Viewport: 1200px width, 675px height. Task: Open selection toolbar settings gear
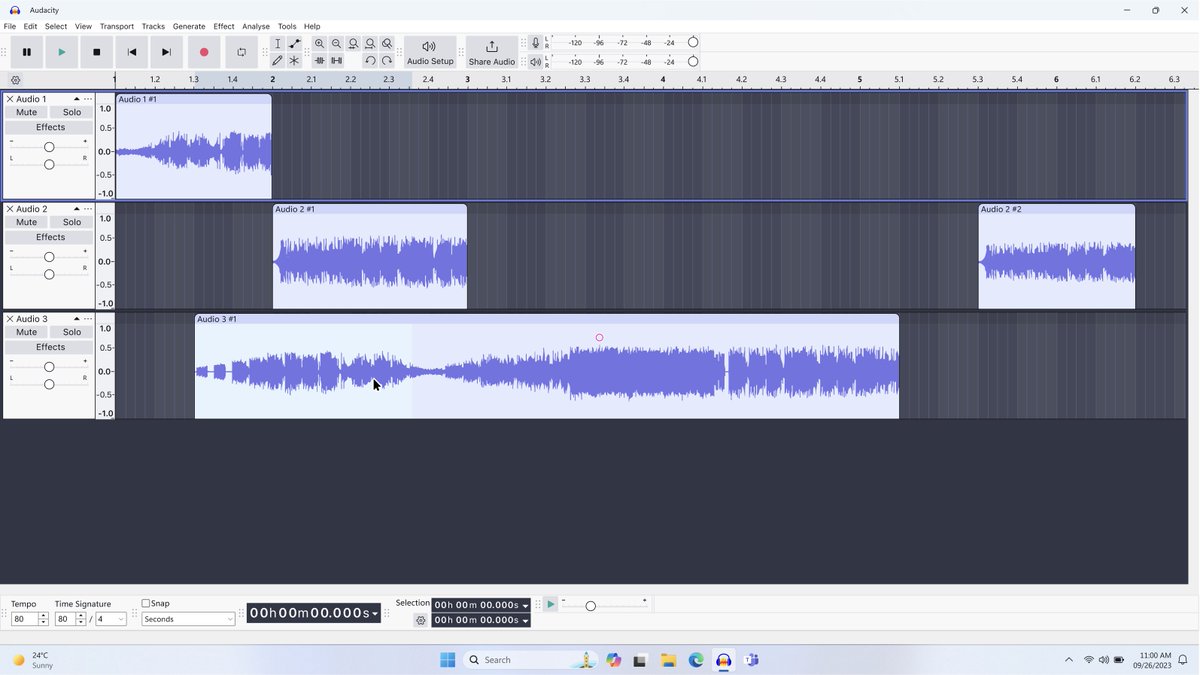click(x=421, y=620)
